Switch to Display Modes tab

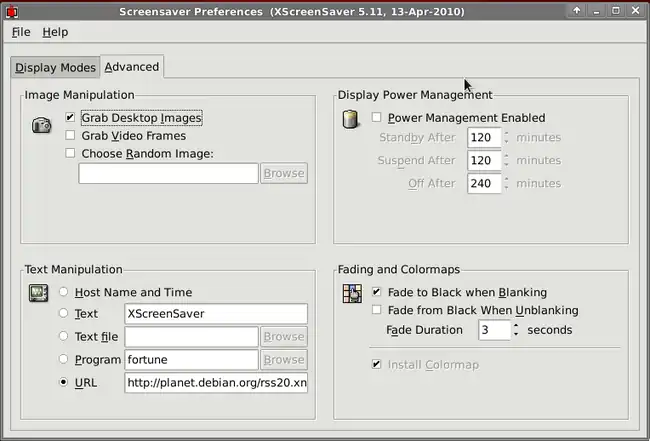coord(56,68)
